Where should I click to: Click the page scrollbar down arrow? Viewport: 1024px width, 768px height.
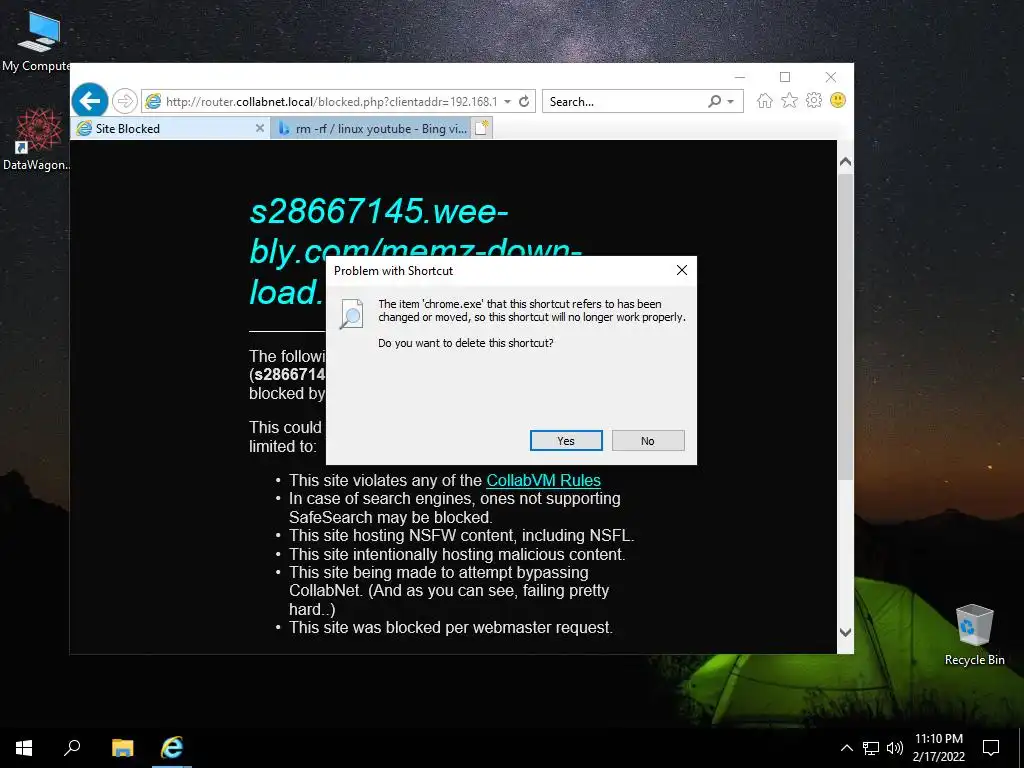click(x=845, y=632)
